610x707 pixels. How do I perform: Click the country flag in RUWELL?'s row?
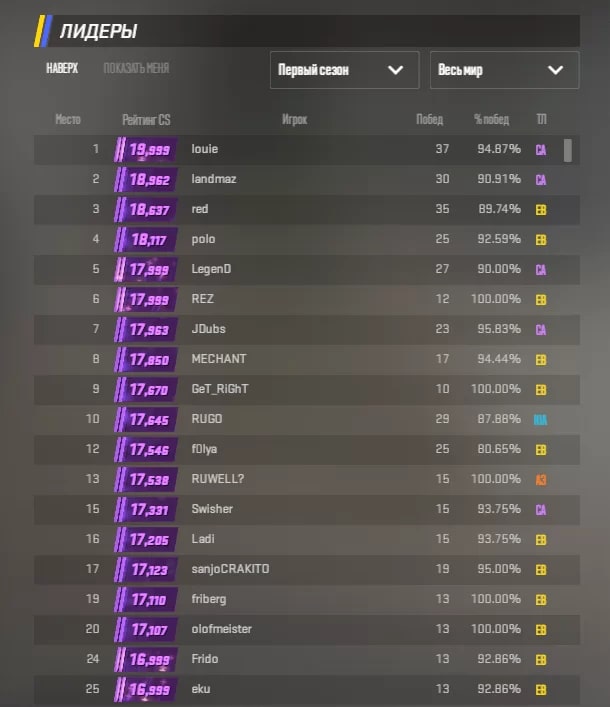pyautogui.click(x=541, y=480)
